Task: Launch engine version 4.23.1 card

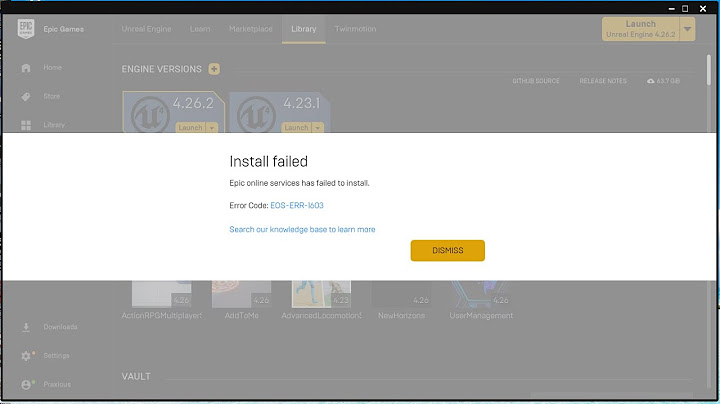Action: point(296,128)
